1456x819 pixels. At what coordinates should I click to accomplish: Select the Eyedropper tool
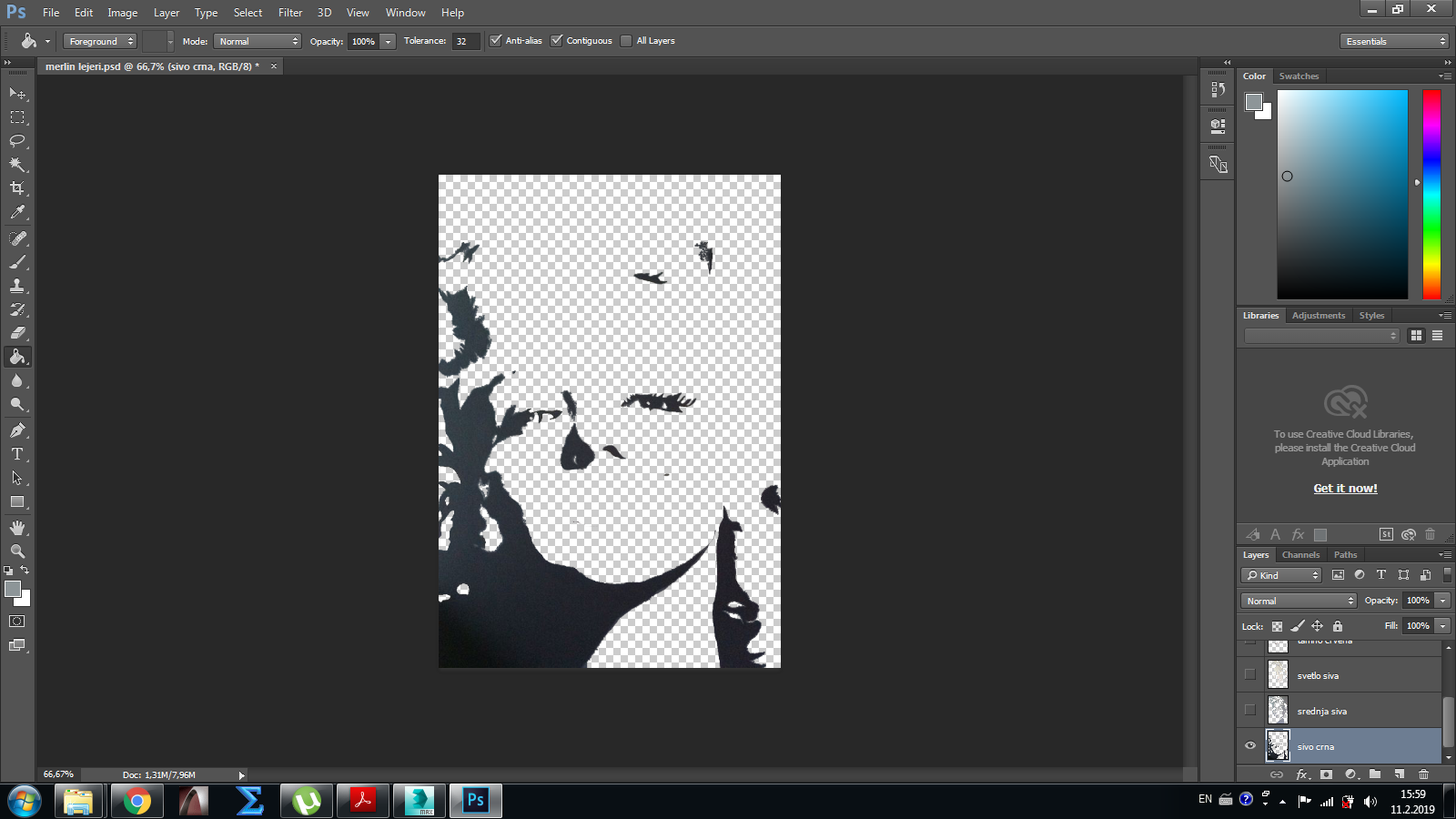click(x=17, y=212)
